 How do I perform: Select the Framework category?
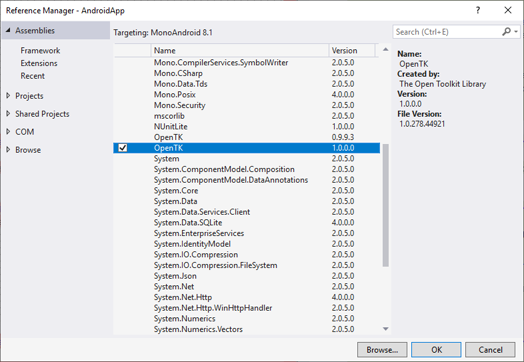coord(40,50)
